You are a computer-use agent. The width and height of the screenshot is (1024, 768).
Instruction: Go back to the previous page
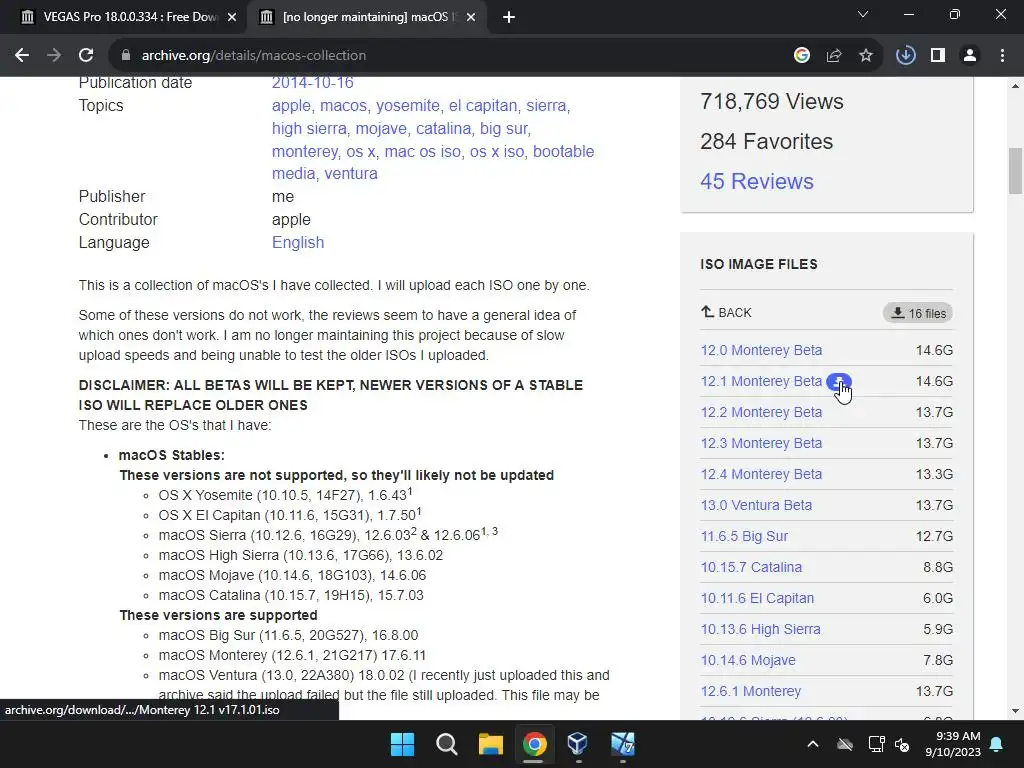click(x=22, y=56)
